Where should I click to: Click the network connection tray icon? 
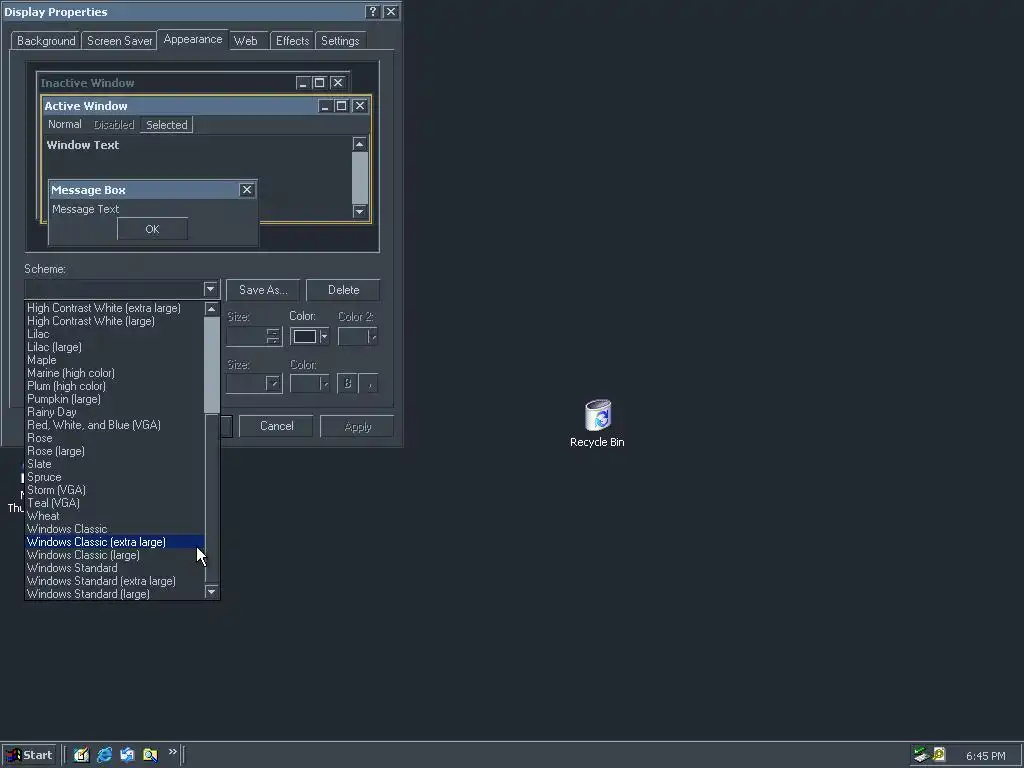[x=921, y=755]
